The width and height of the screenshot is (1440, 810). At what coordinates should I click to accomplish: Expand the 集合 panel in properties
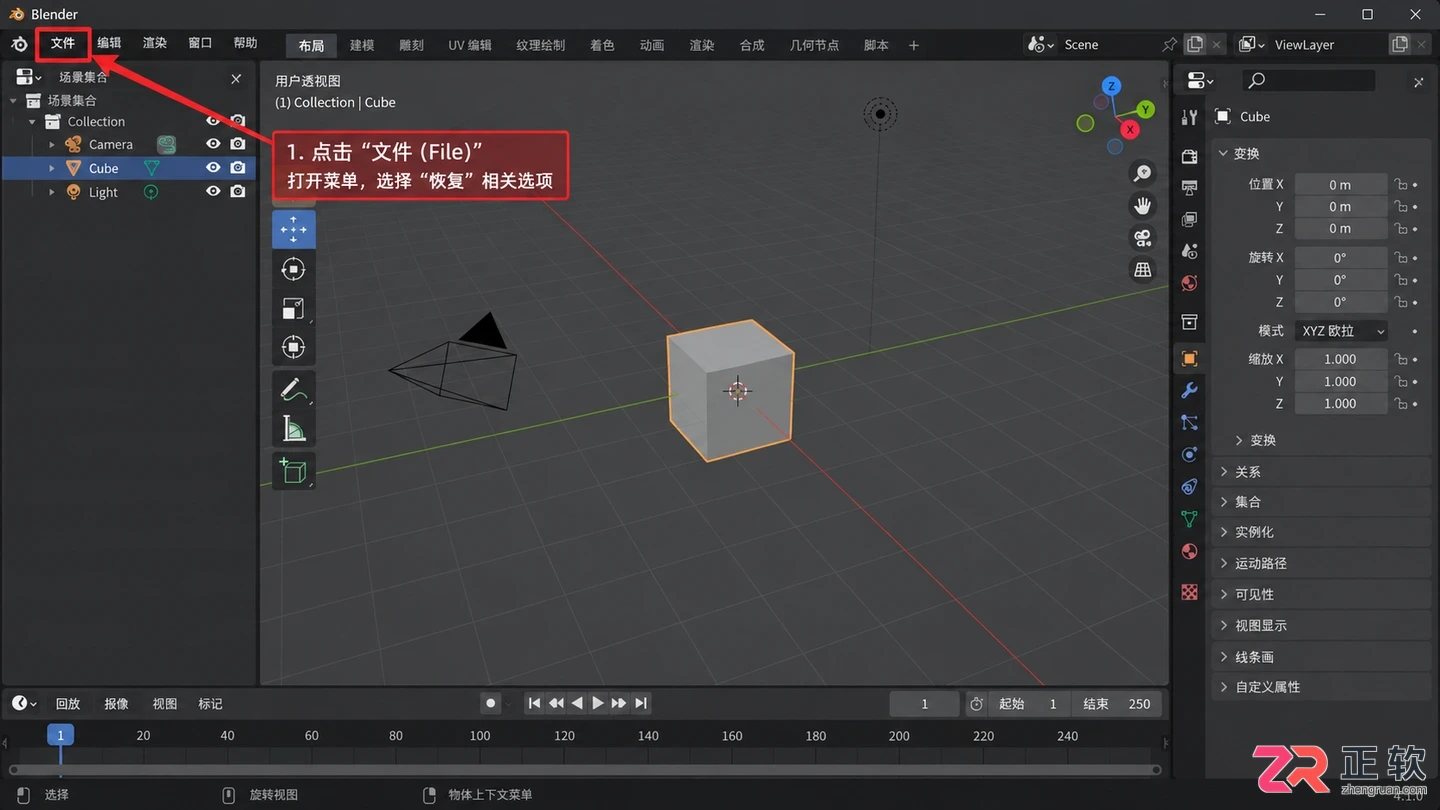point(1323,502)
